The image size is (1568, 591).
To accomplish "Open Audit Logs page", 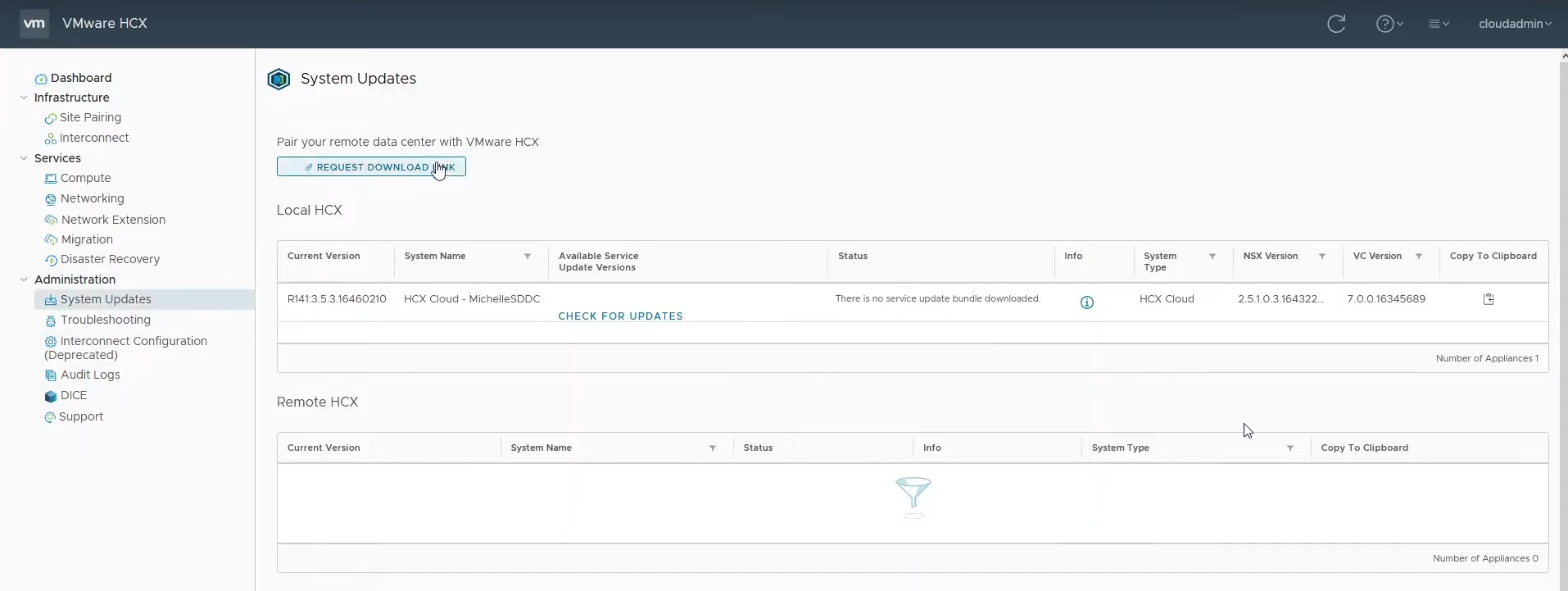I will pos(90,375).
